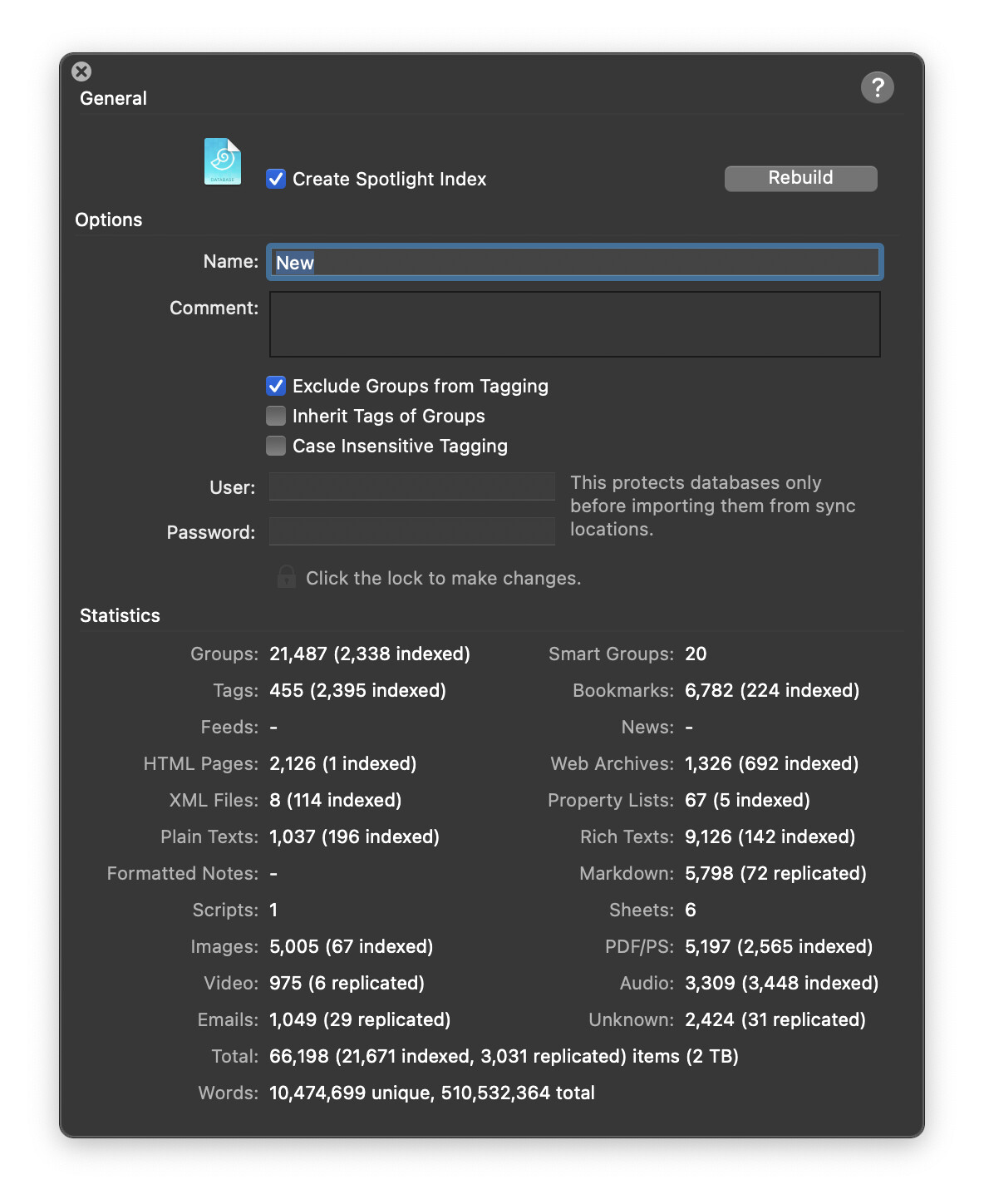Select the User input field

pos(412,487)
